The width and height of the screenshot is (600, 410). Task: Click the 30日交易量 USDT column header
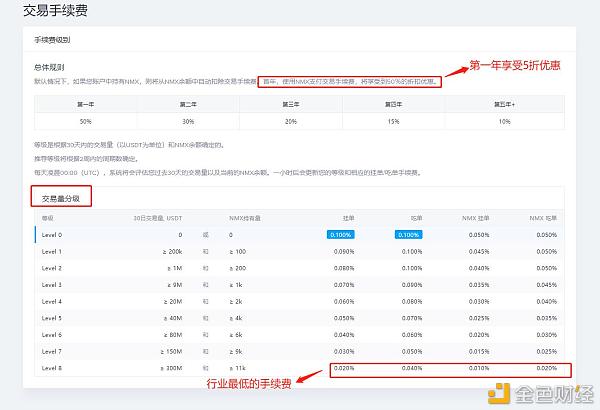tap(158, 218)
